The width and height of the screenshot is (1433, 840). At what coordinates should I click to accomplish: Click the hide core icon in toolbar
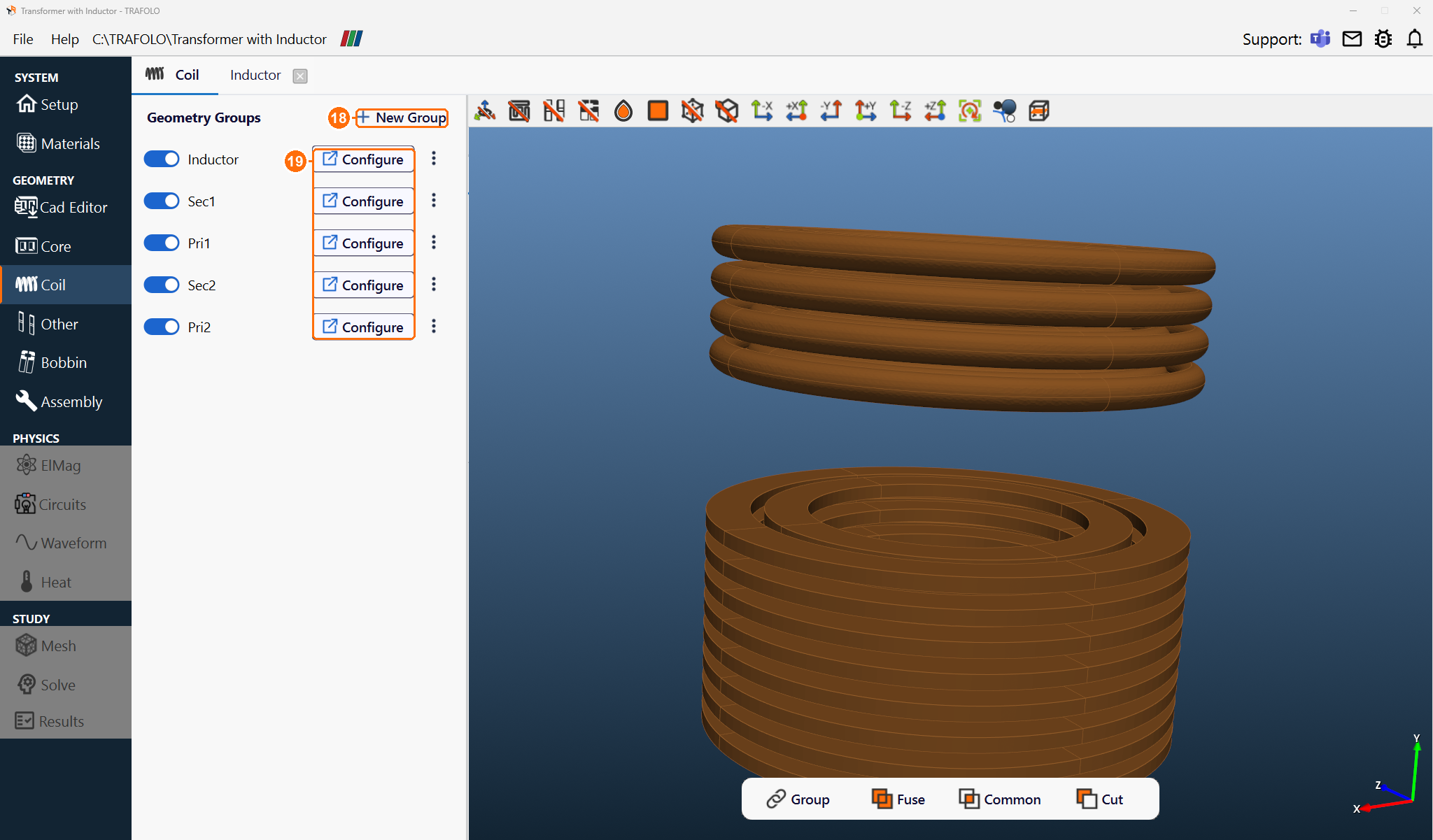click(x=519, y=111)
